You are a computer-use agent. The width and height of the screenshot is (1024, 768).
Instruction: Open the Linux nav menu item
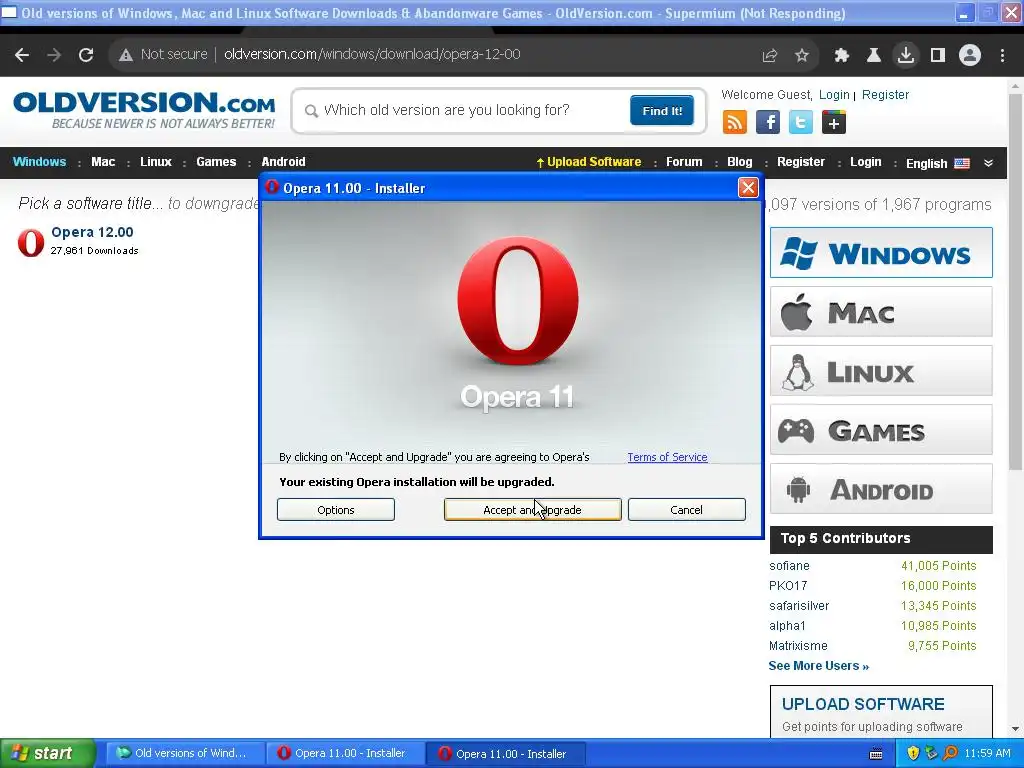click(x=155, y=162)
